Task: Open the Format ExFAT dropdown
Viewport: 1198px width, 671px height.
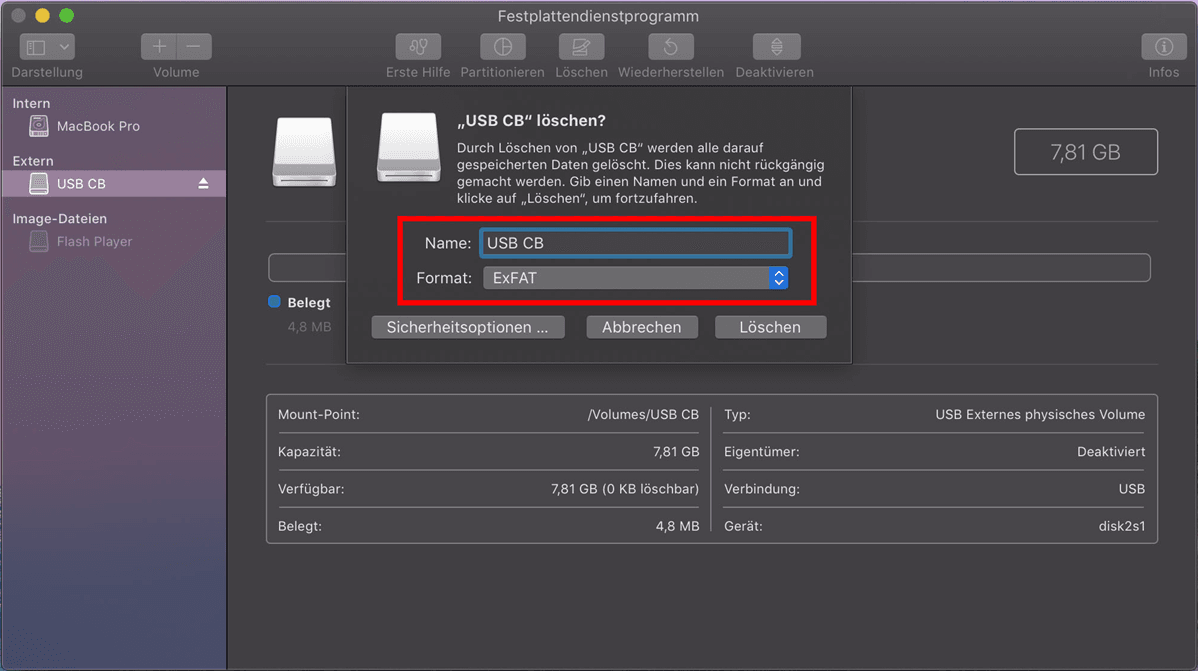Action: pyautogui.click(x=636, y=278)
